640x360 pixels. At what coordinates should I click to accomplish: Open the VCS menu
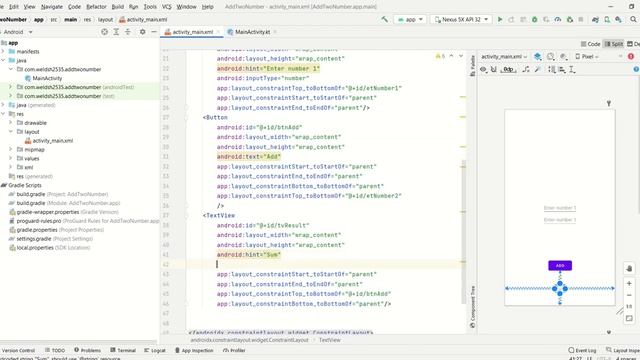167,7
